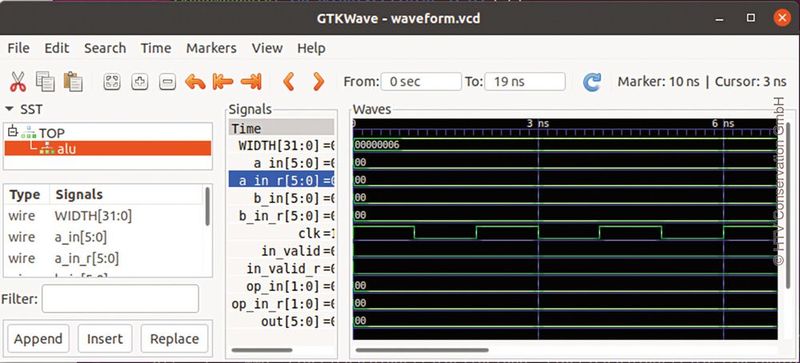Open the Search menu
This screenshot has height=363, width=800.
(x=105, y=49)
